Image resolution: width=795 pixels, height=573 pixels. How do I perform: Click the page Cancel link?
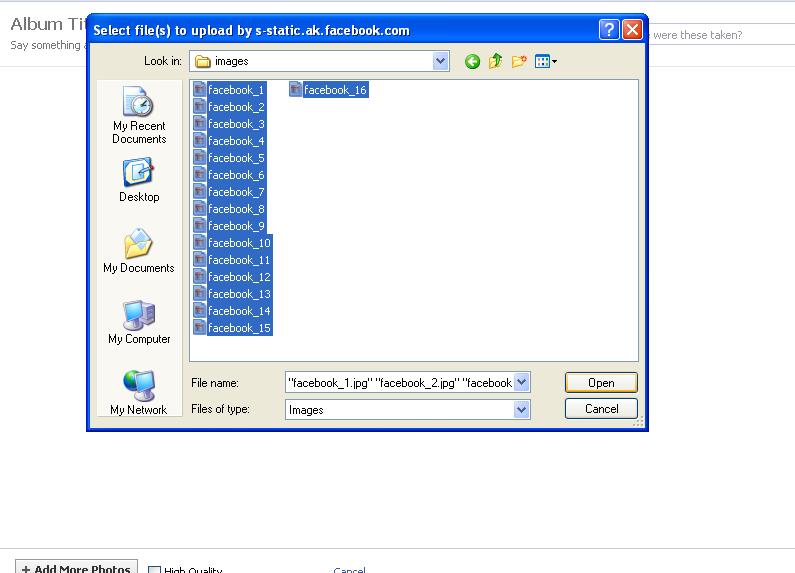pos(349,569)
